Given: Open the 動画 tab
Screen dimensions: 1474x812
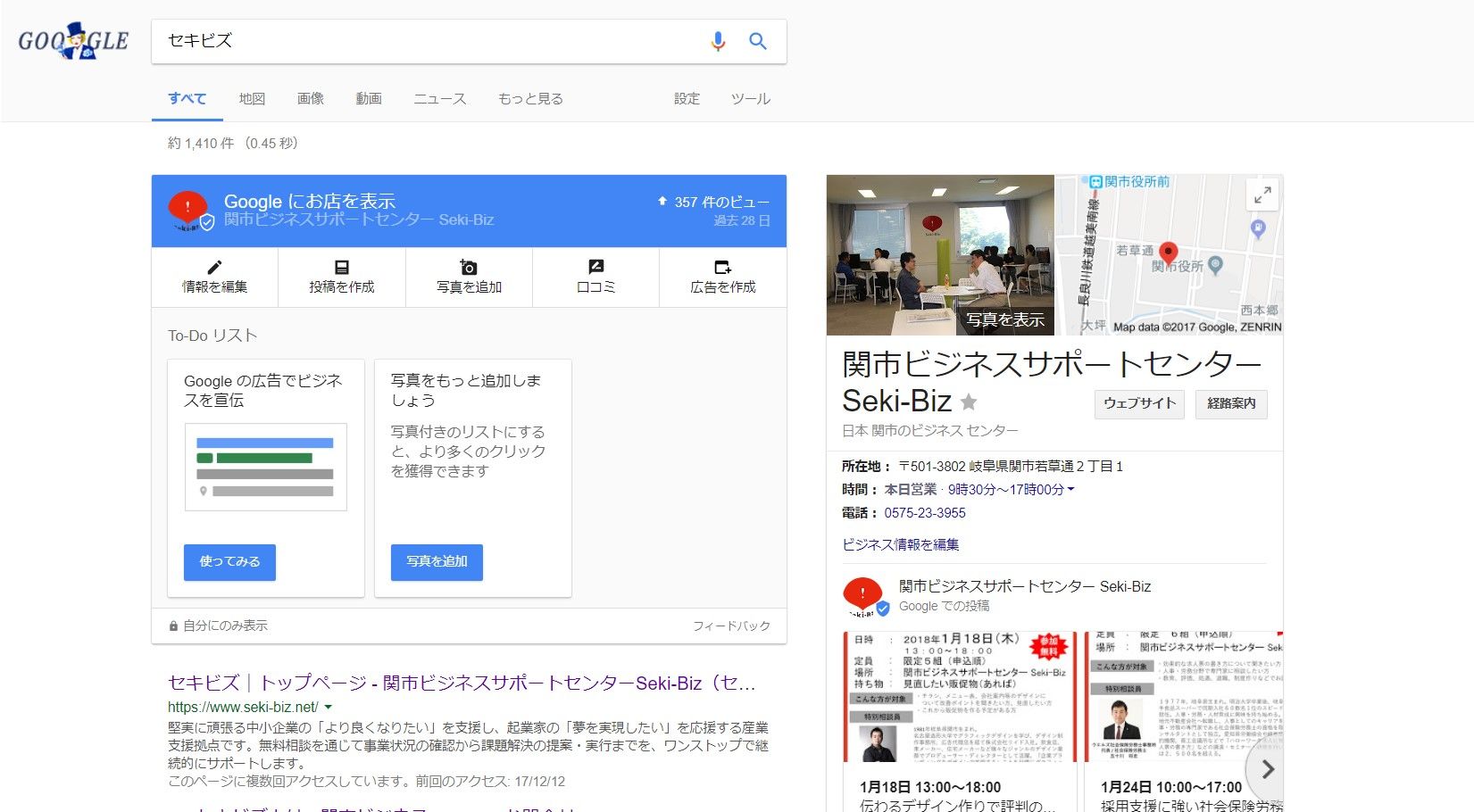Looking at the screenshot, I should click(369, 99).
